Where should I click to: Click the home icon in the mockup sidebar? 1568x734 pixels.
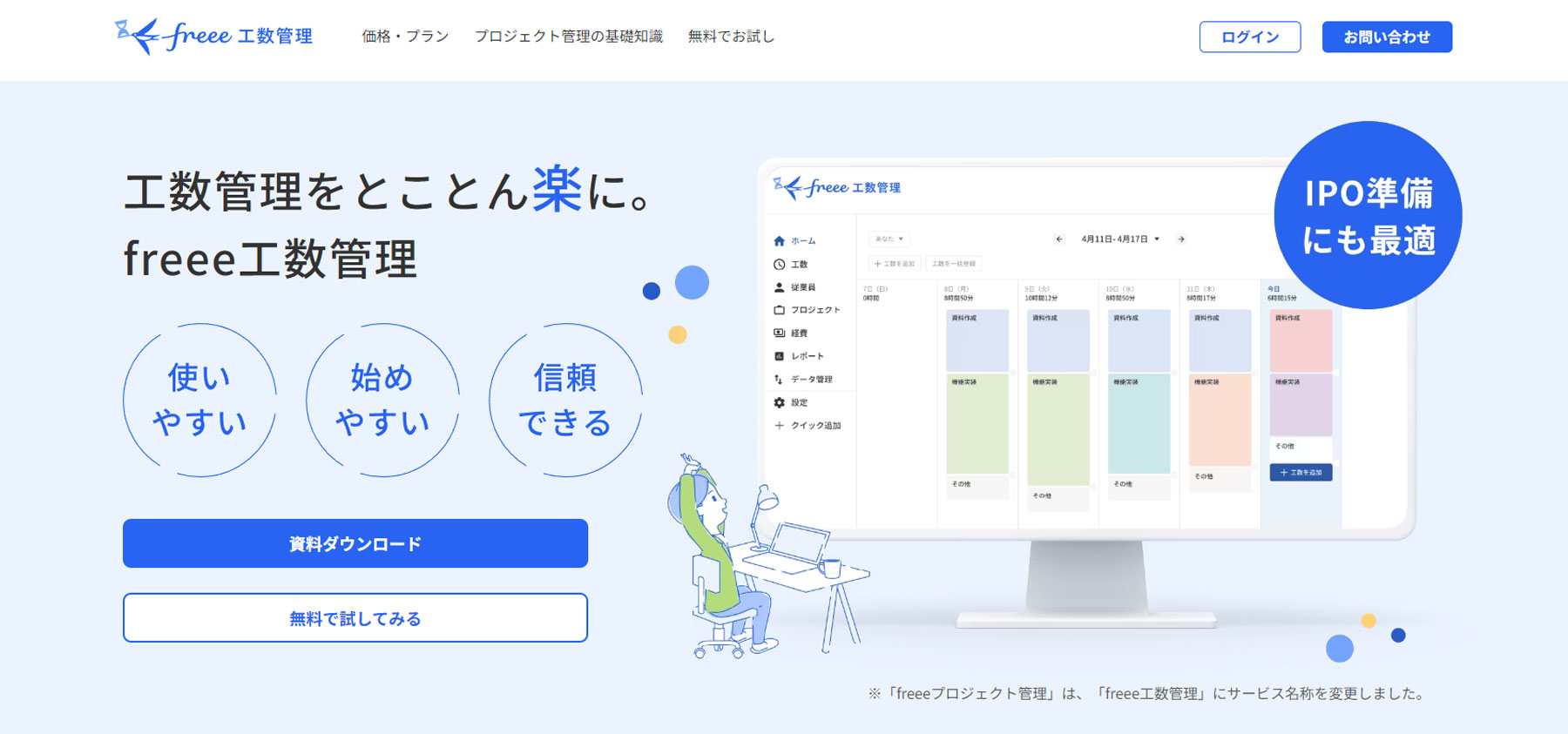tap(779, 241)
